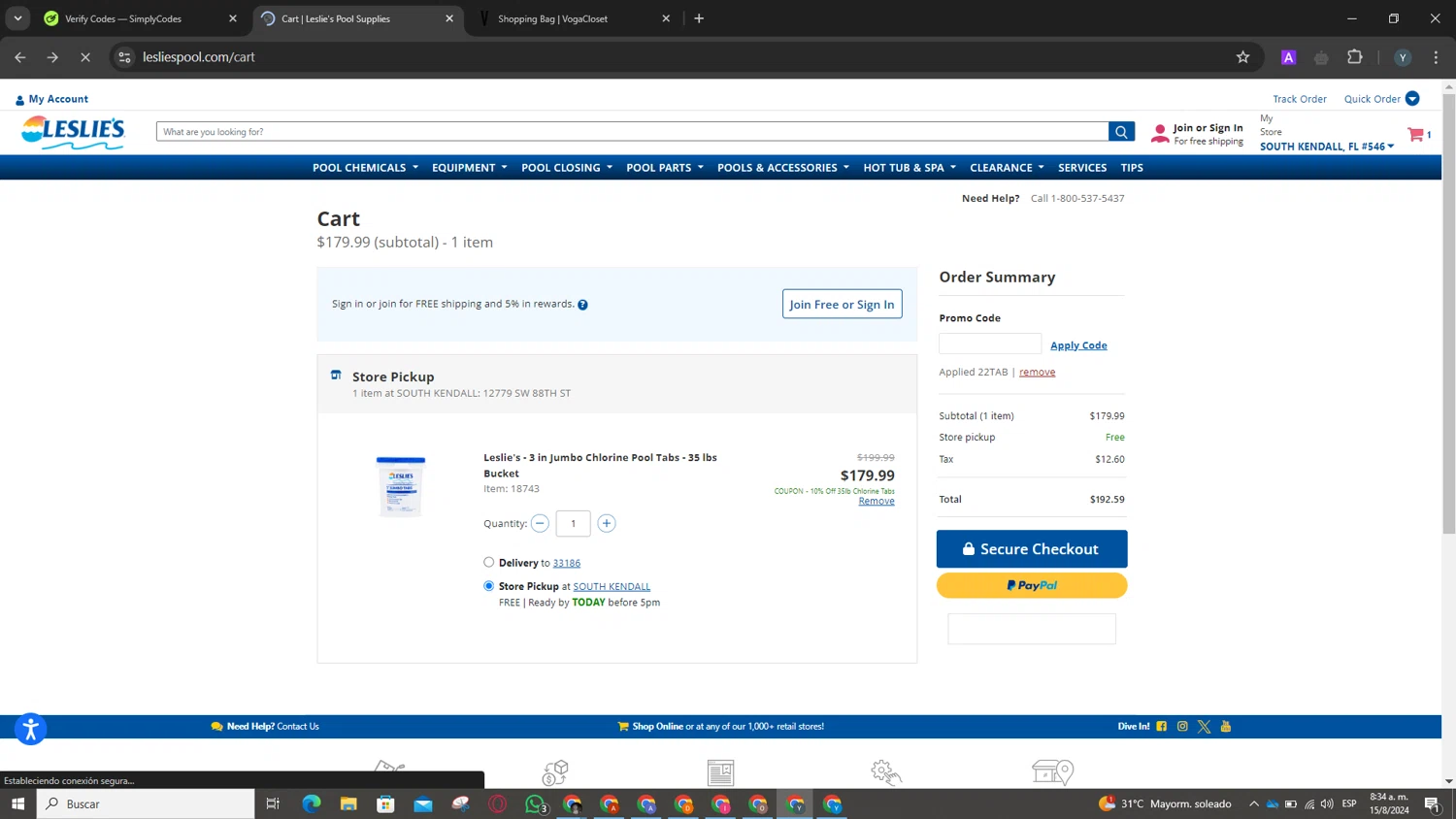Expand Clearance menu

tap(1008, 168)
